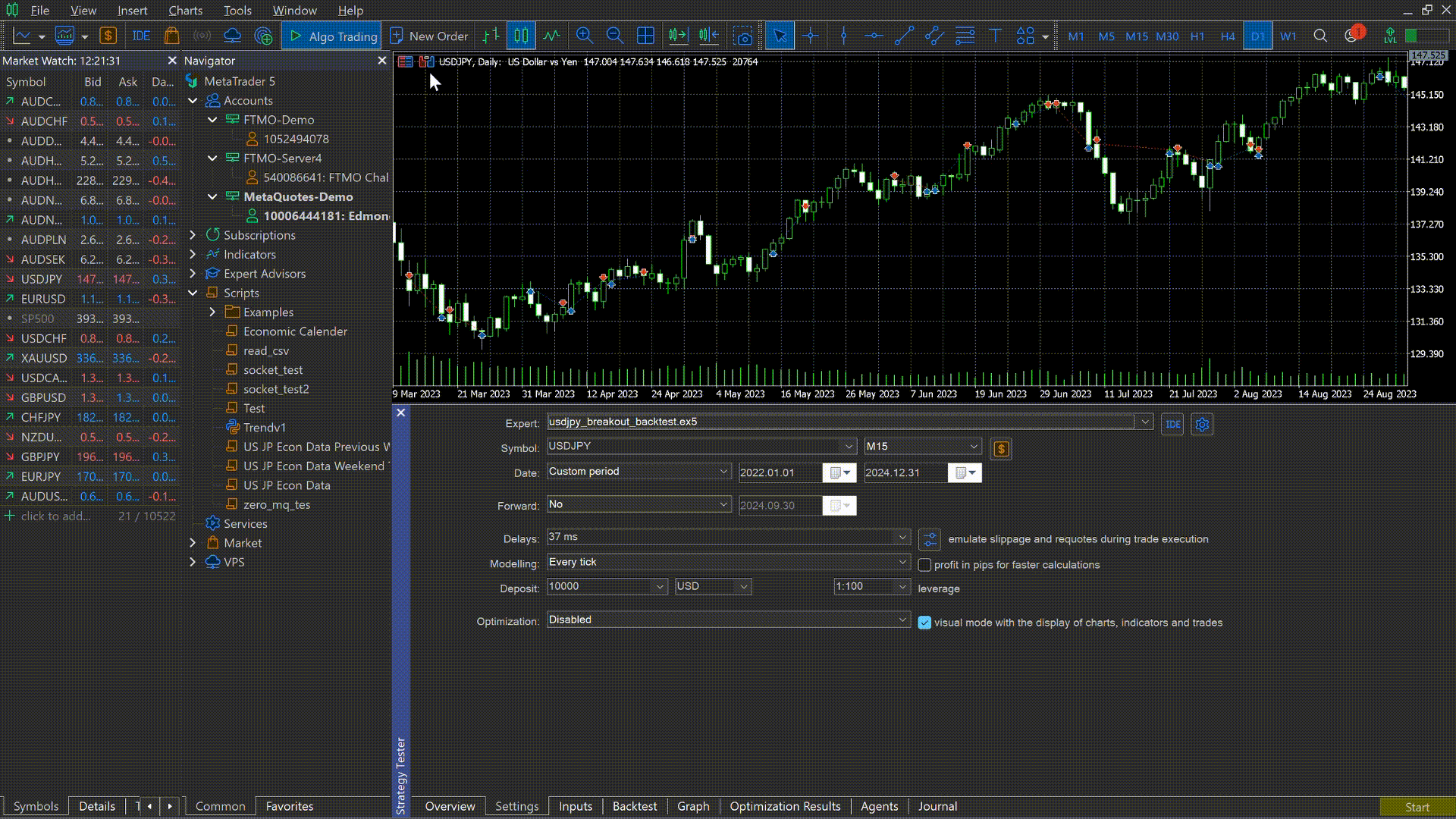Select the crosshair cursor tool

[811, 36]
